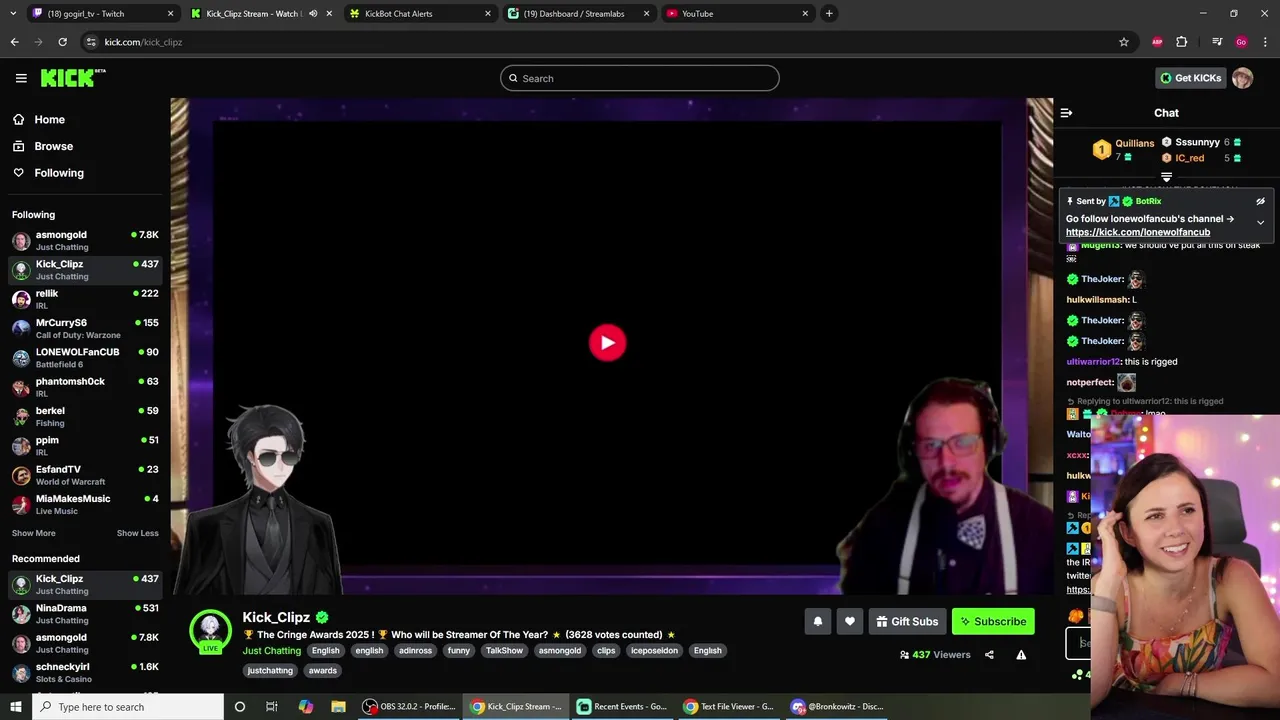Switch to the Dashboard / Streamlabs tab
The image size is (1280, 720).
[x=578, y=14]
